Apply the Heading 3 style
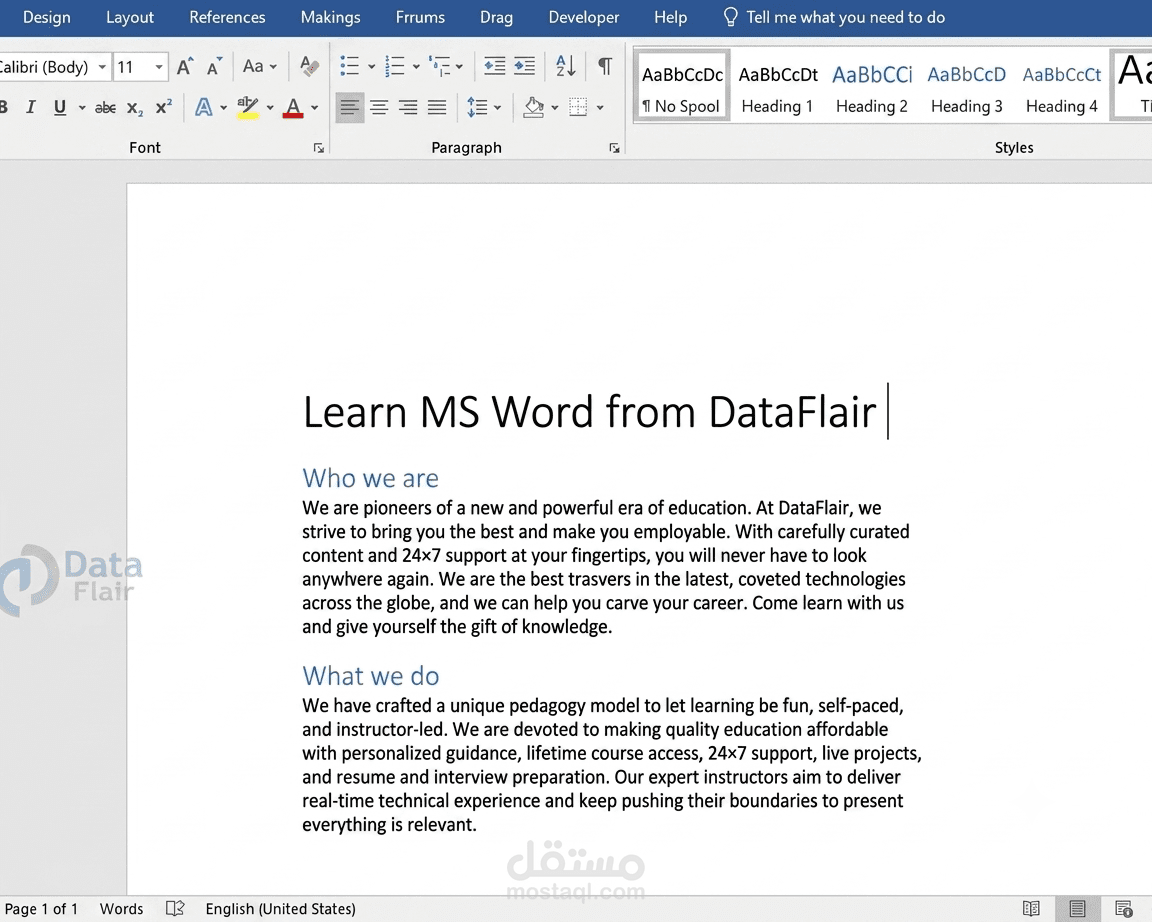 (967, 90)
